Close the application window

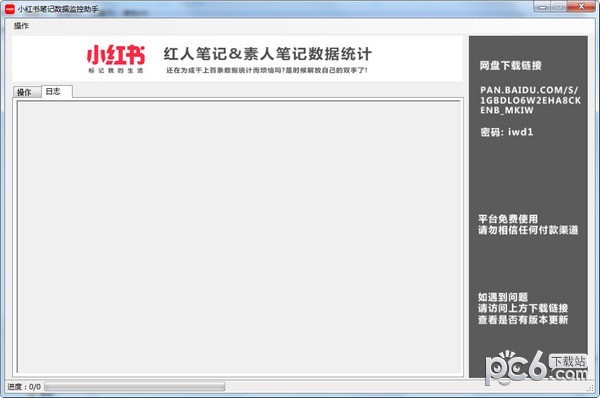[580, 7]
